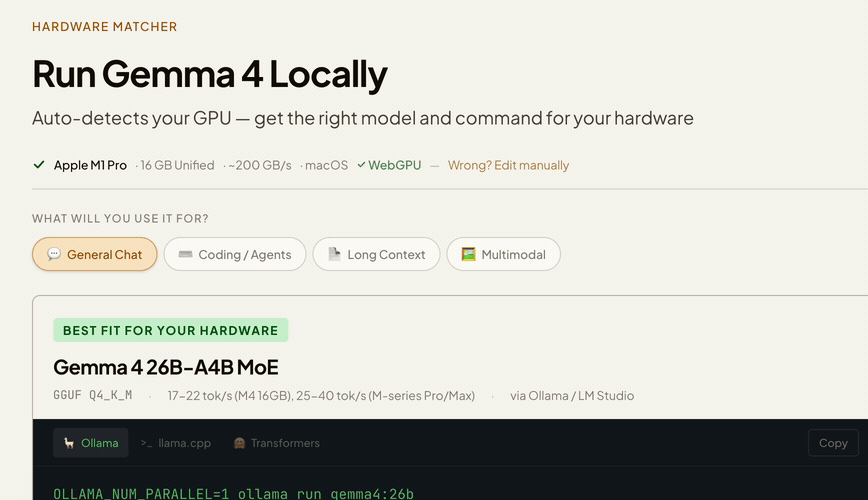Click the document icon in Long Context
This screenshot has width=868, height=500.
[x=334, y=254]
